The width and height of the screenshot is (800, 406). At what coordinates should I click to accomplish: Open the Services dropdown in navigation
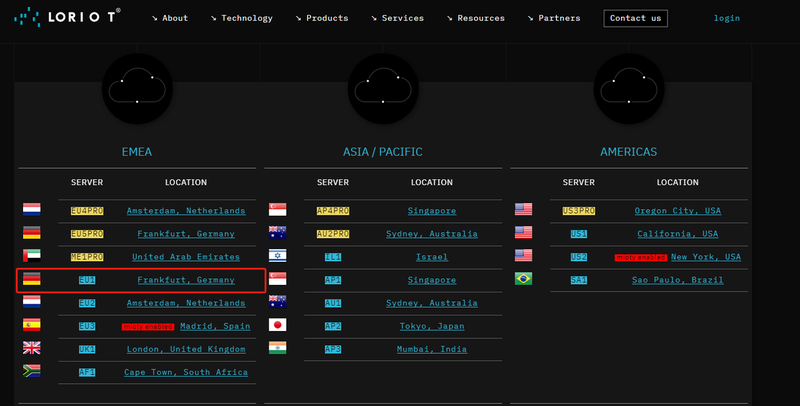pos(397,18)
